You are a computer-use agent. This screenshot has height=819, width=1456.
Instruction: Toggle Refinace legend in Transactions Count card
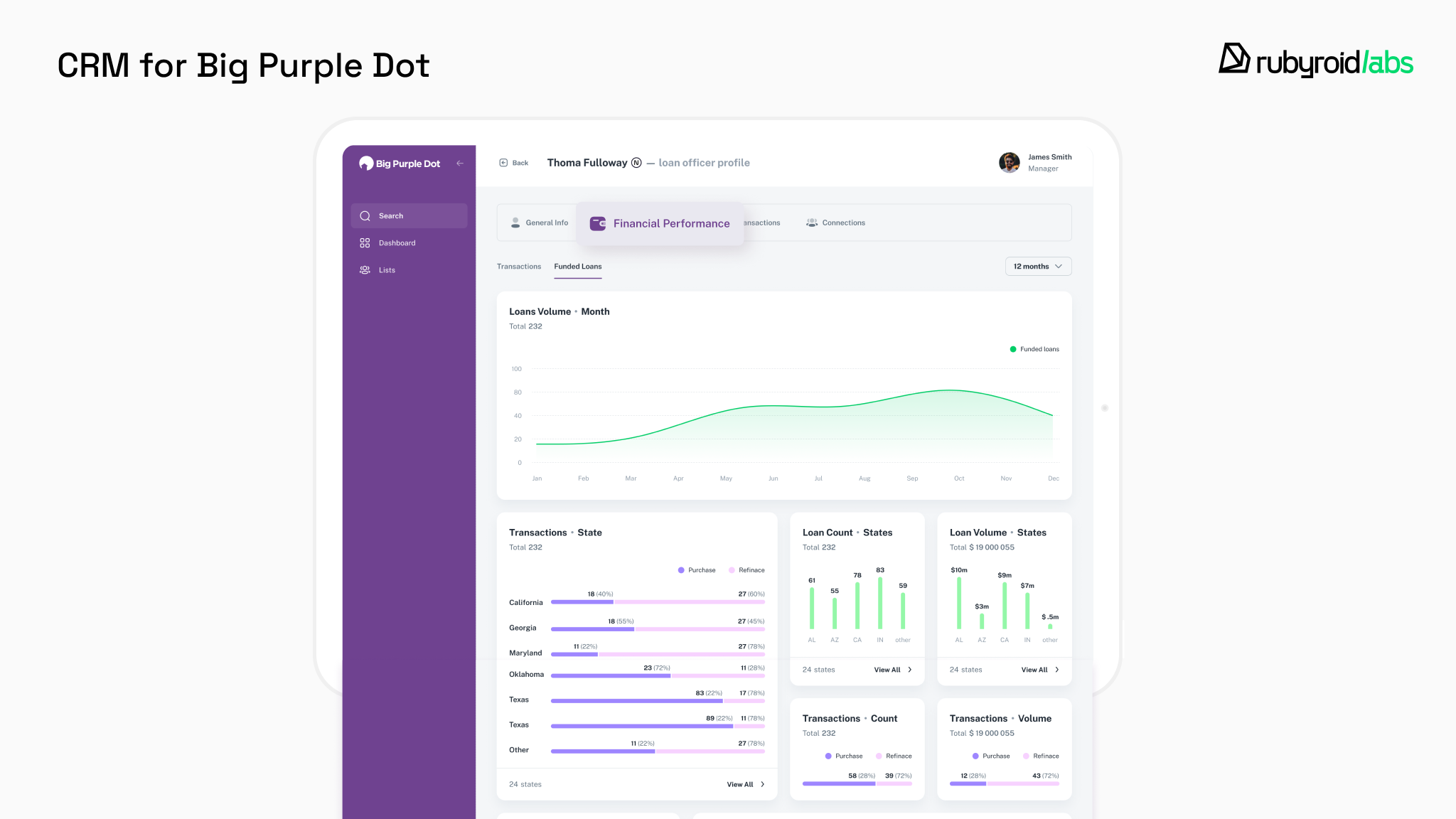tap(894, 756)
